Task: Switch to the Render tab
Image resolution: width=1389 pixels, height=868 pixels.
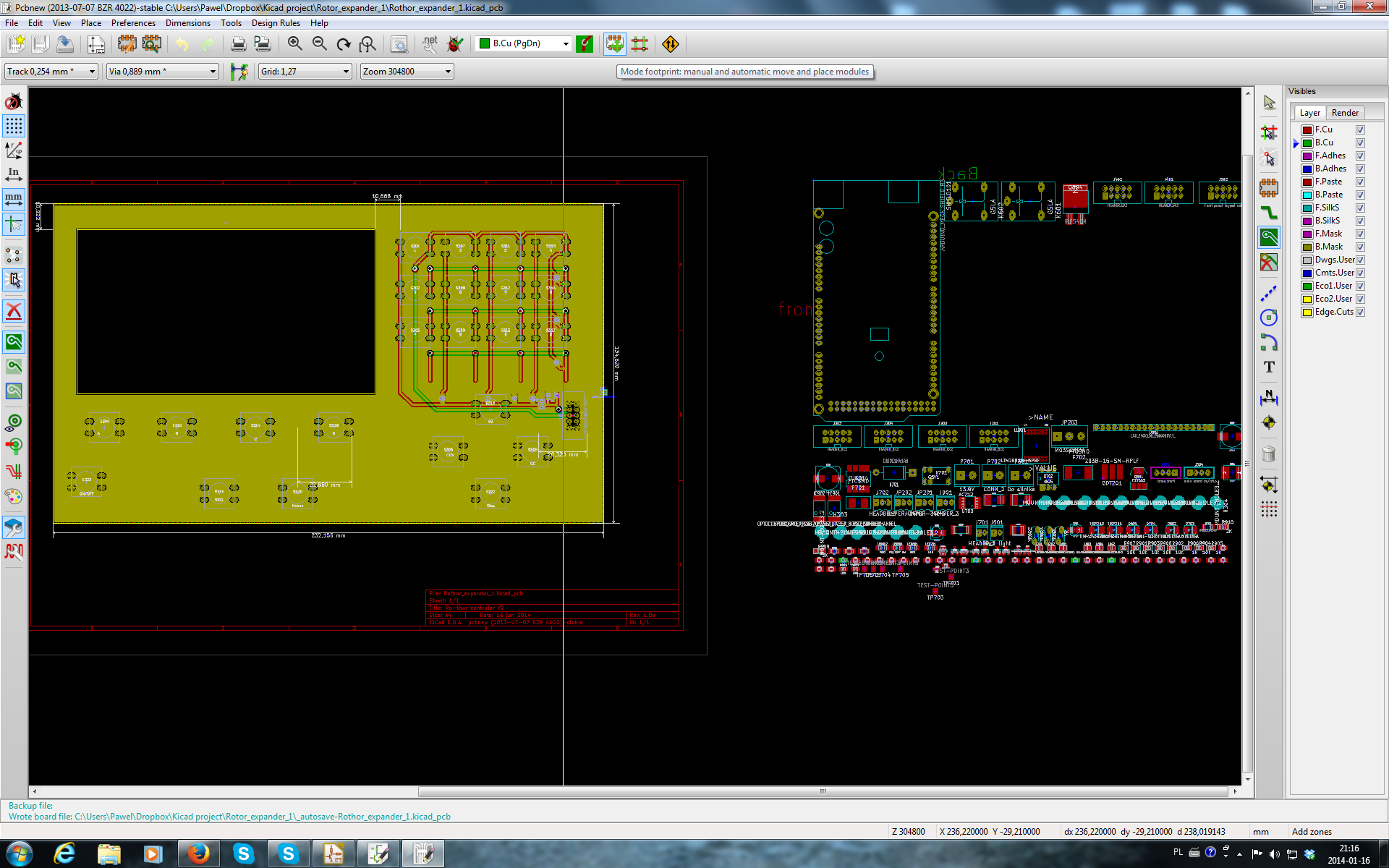Action: coord(1344,113)
